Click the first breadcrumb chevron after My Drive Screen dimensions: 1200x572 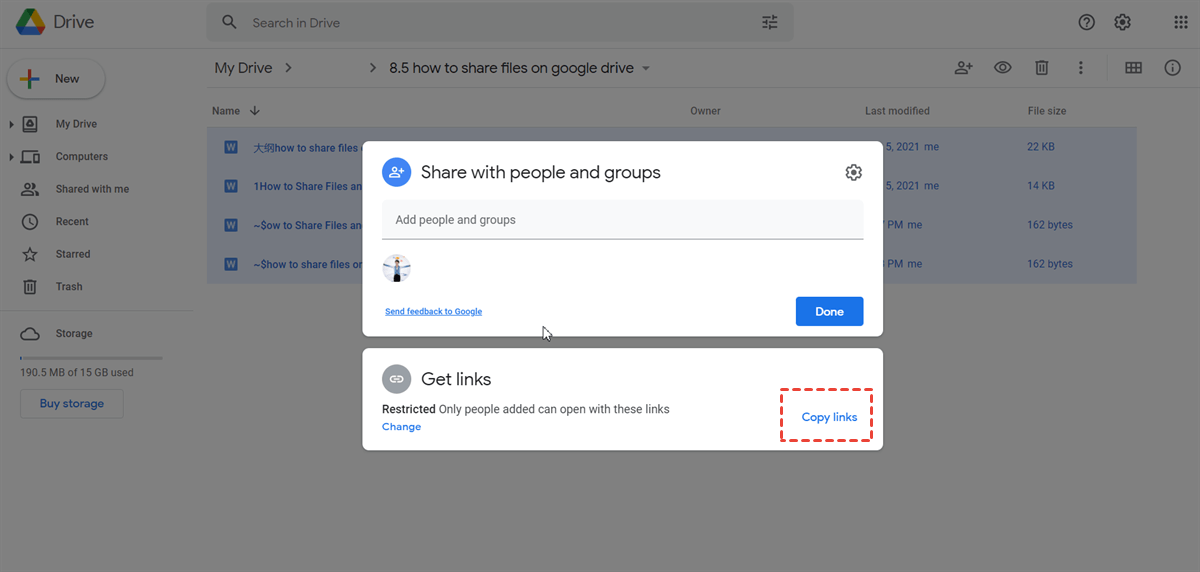288,68
